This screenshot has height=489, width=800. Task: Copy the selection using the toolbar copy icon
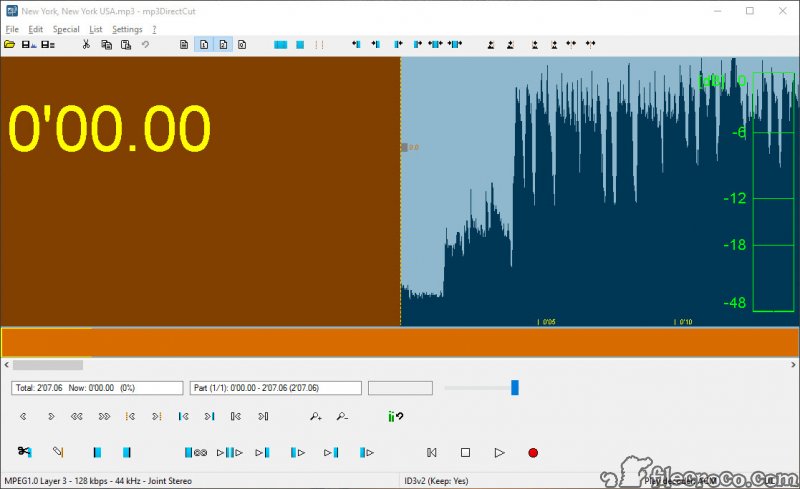pos(106,44)
